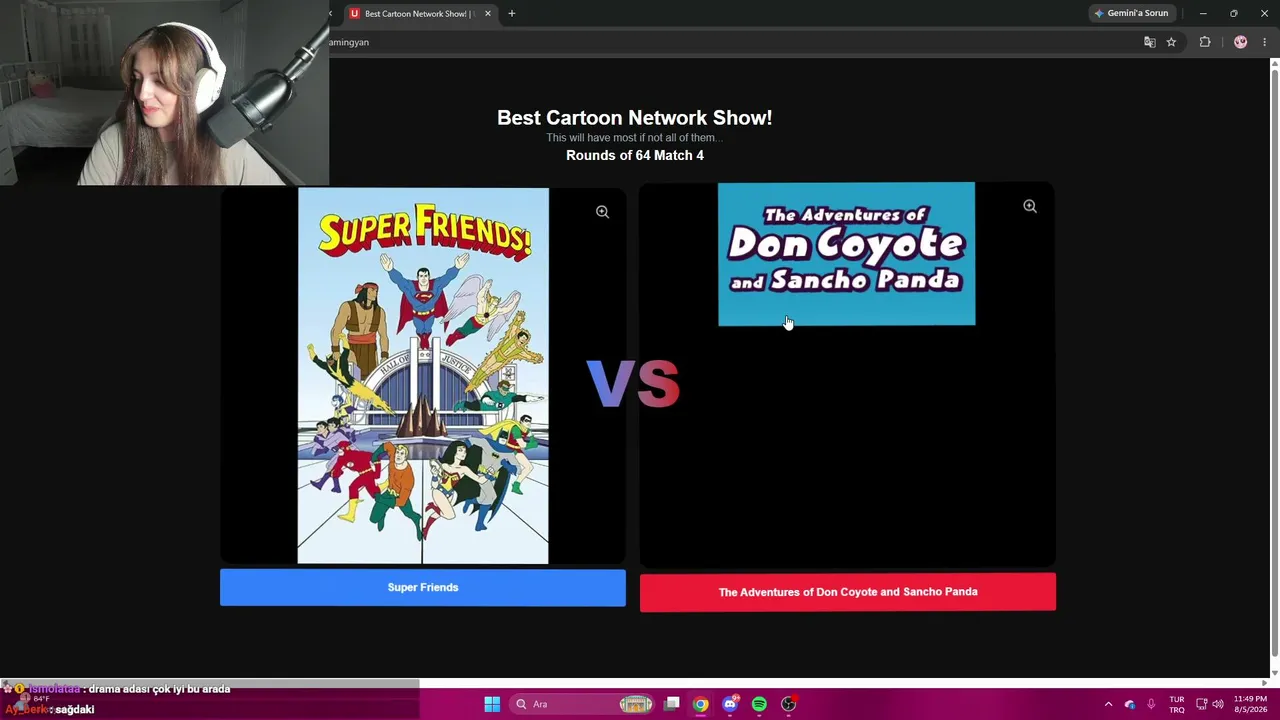This screenshot has width=1280, height=720.
Task: Restore down the Chrome window
Action: point(1234,14)
